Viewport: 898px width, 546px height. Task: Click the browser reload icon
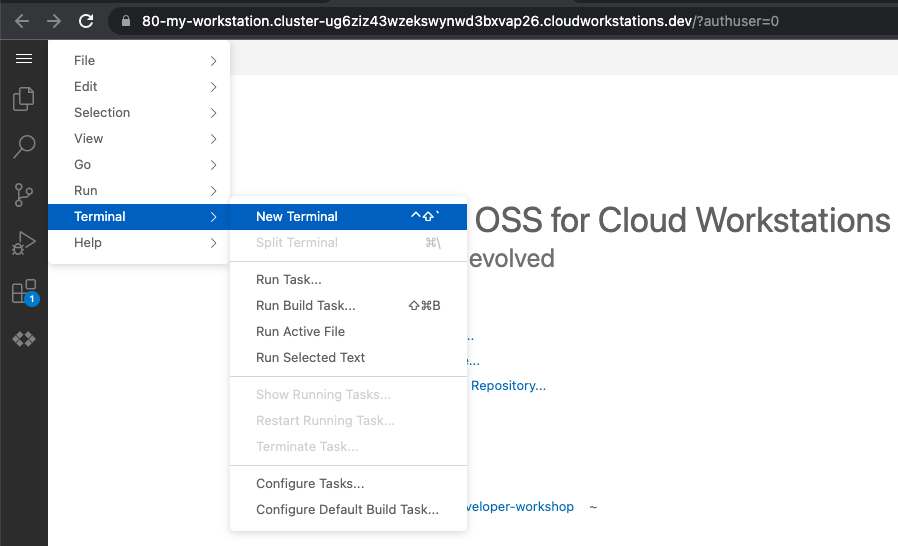point(87,20)
